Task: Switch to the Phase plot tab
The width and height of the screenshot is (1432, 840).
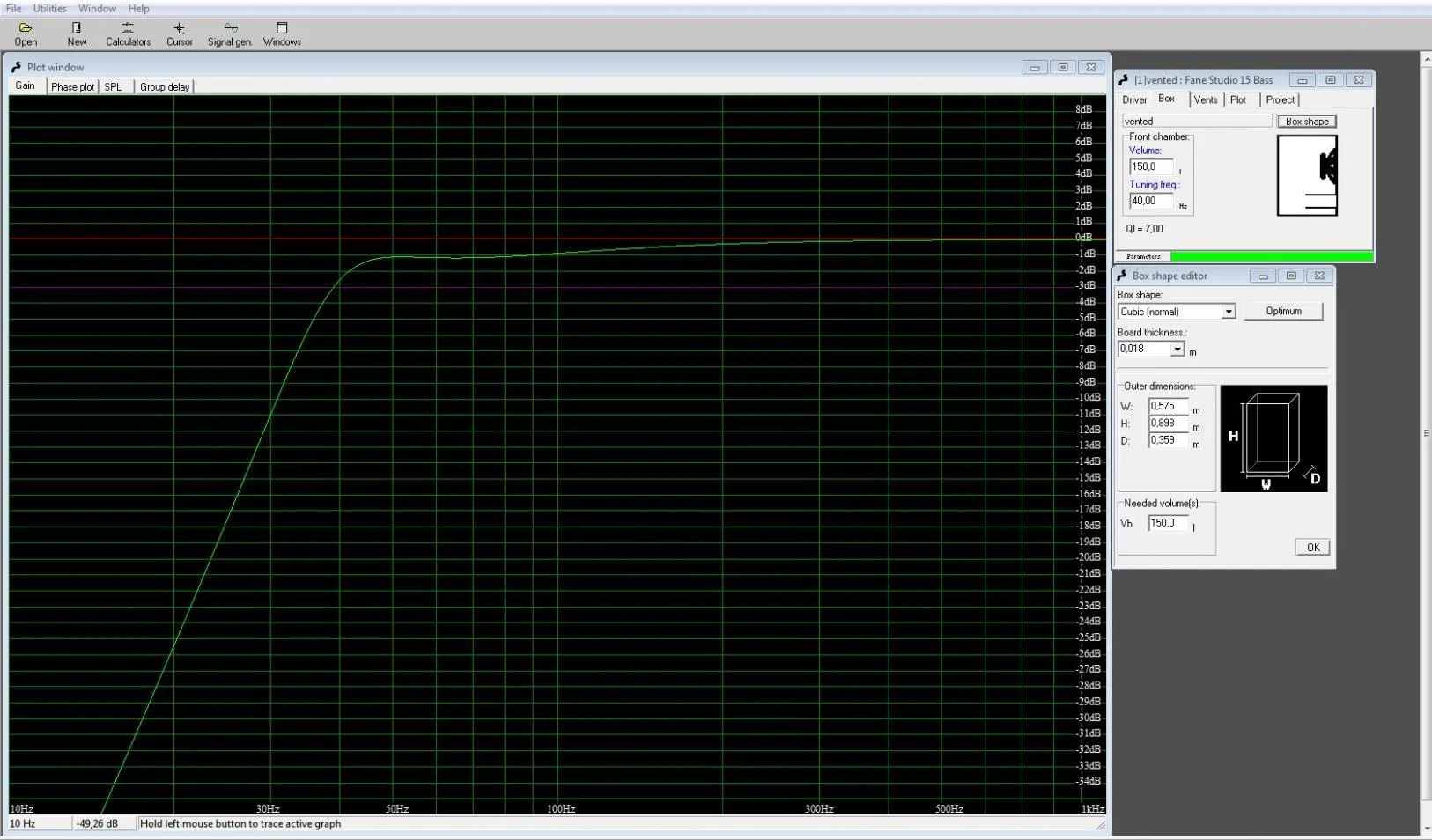Action: (x=72, y=87)
